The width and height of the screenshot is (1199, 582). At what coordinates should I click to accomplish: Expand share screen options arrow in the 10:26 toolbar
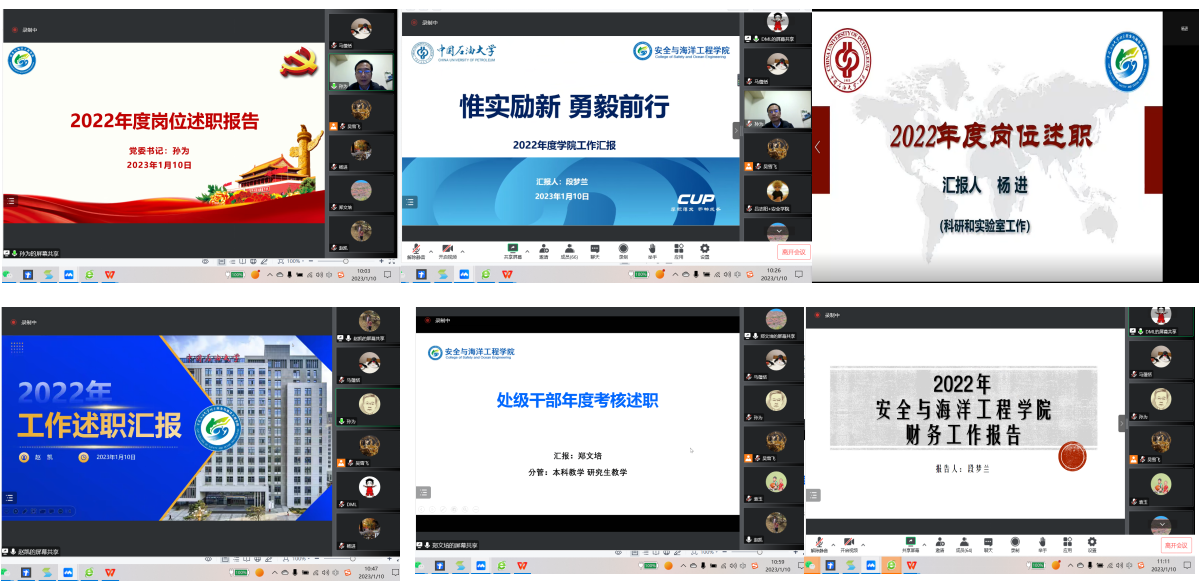tap(526, 249)
